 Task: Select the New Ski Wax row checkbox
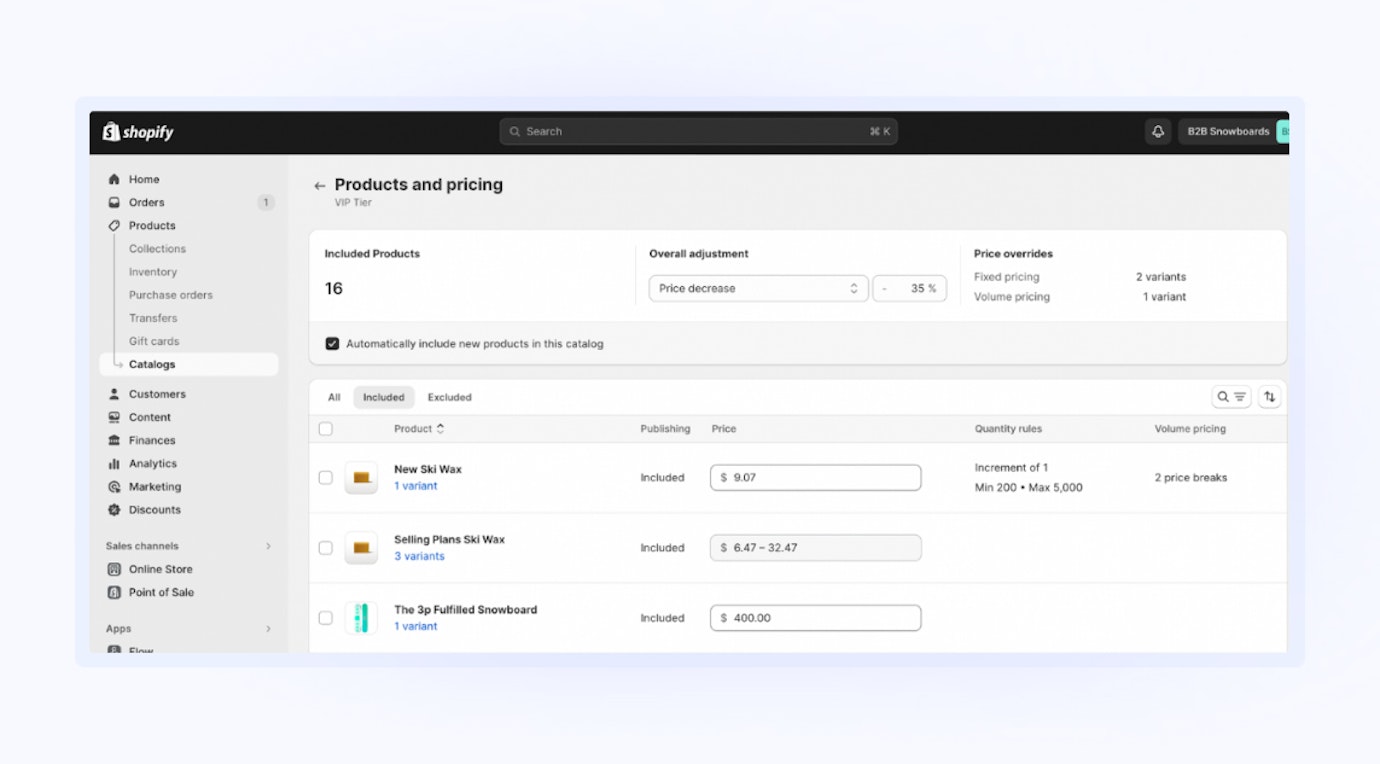click(325, 477)
